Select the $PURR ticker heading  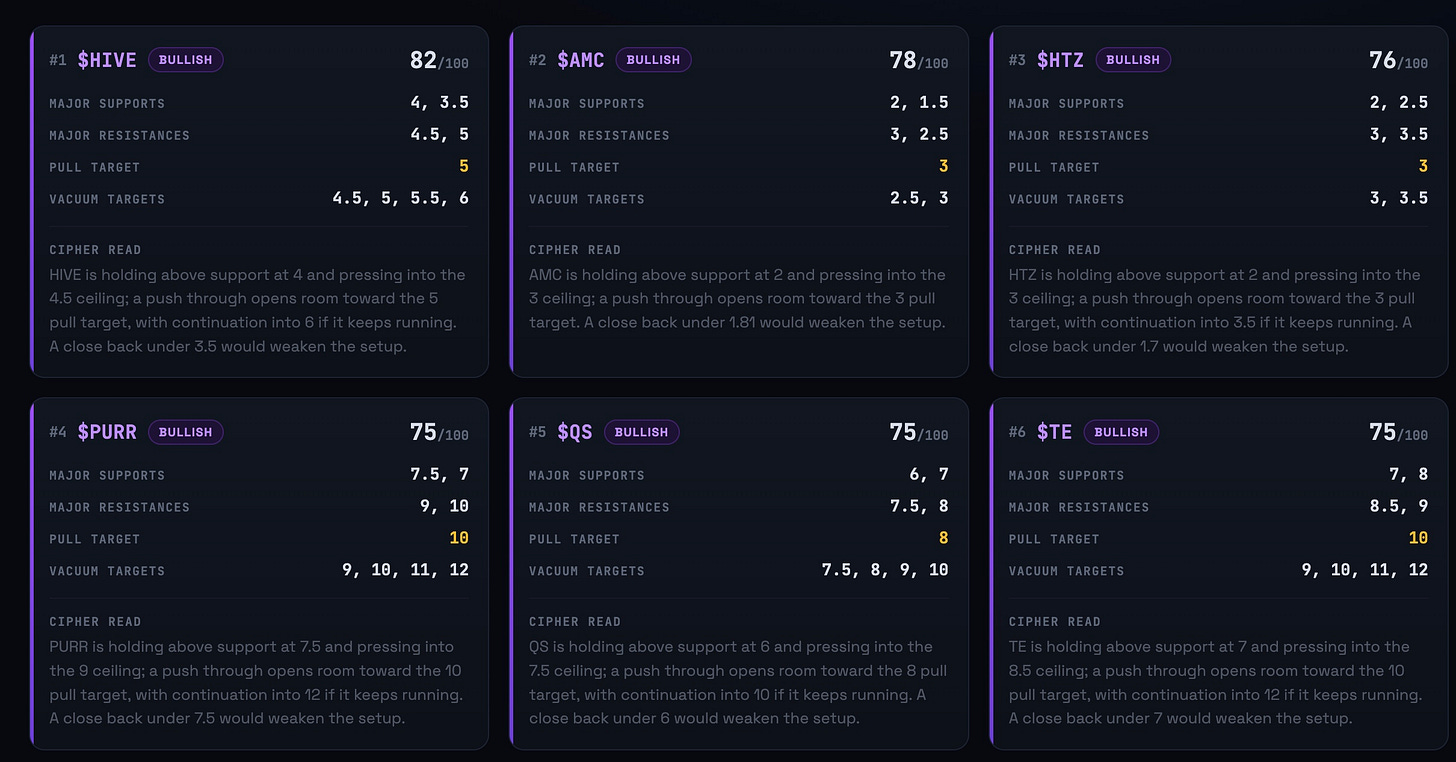coord(107,432)
